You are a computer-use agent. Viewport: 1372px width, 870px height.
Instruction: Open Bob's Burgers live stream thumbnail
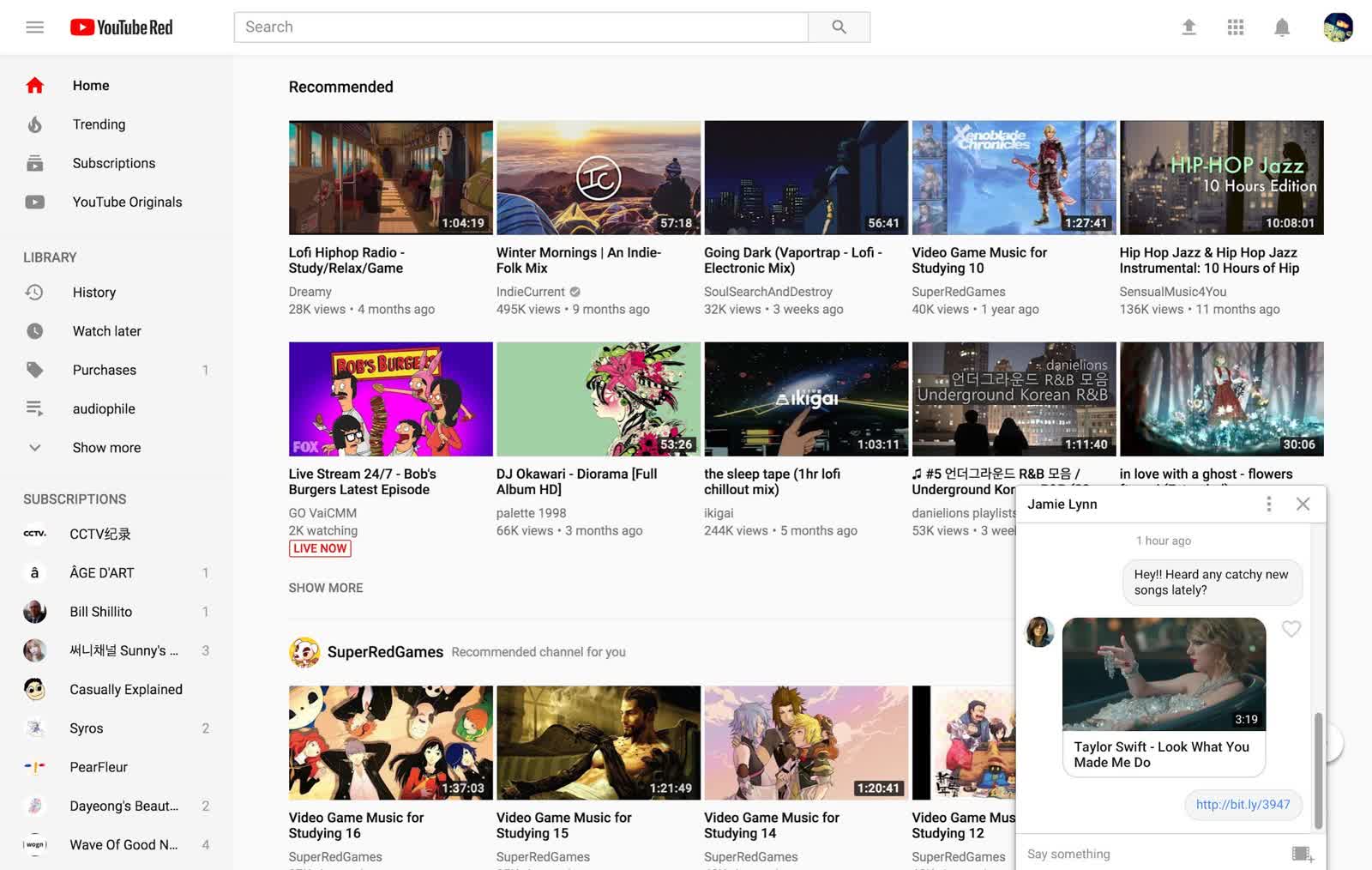coord(391,399)
